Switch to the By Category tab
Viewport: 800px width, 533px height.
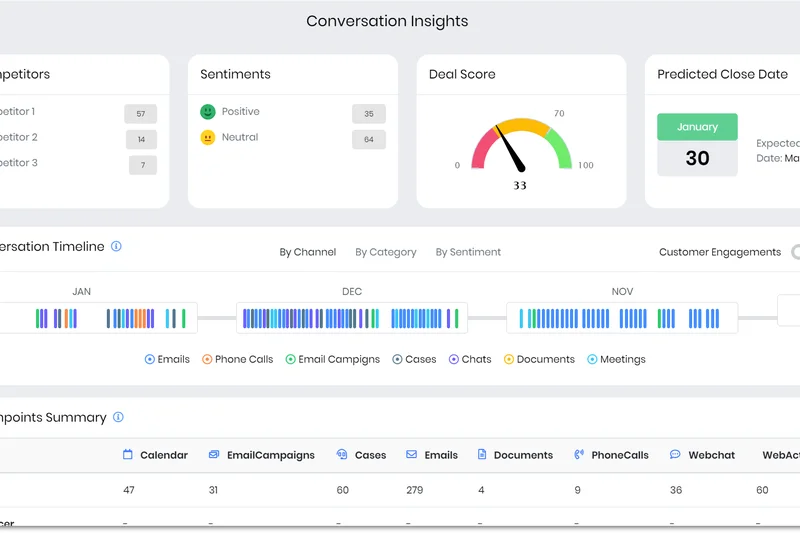[x=386, y=252]
